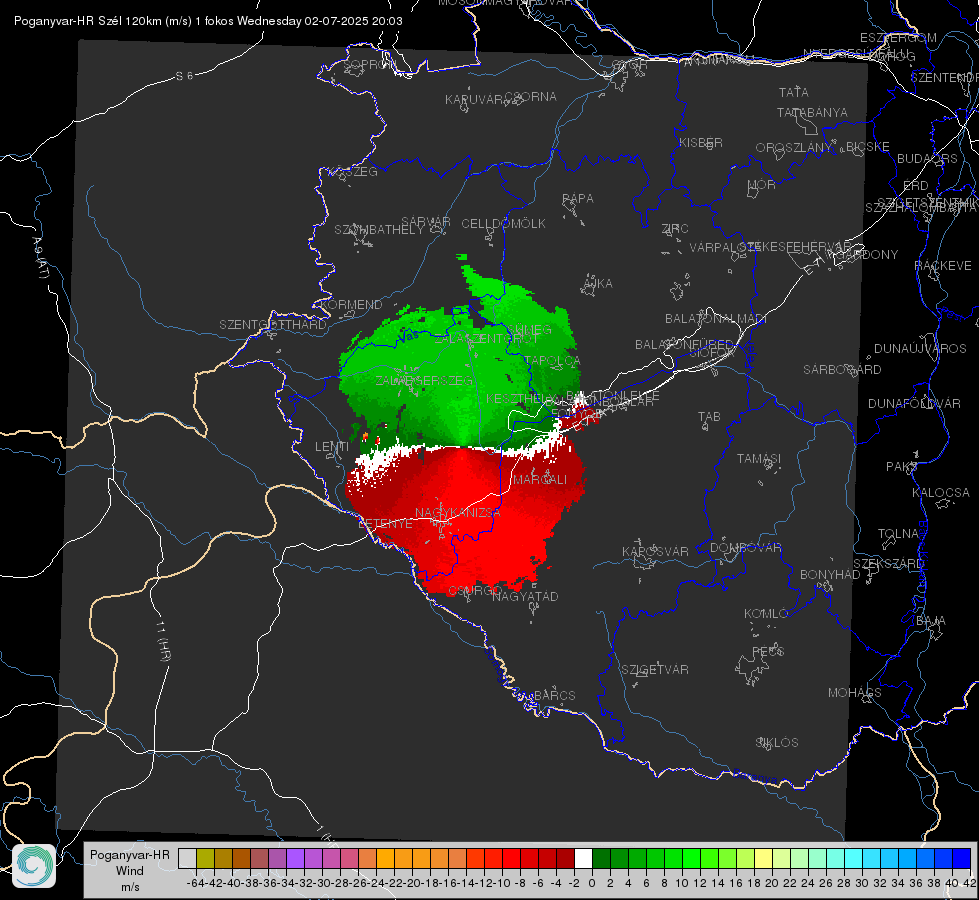Select the SZOMBATHELY city label
This screenshot has height=900, width=979.
(378, 230)
